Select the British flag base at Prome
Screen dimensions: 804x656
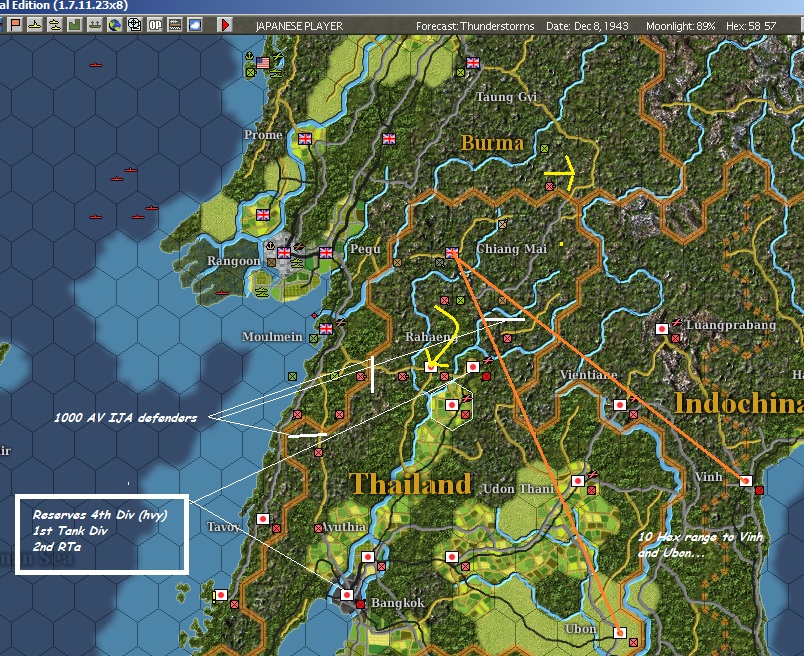(x=305, y=138)
